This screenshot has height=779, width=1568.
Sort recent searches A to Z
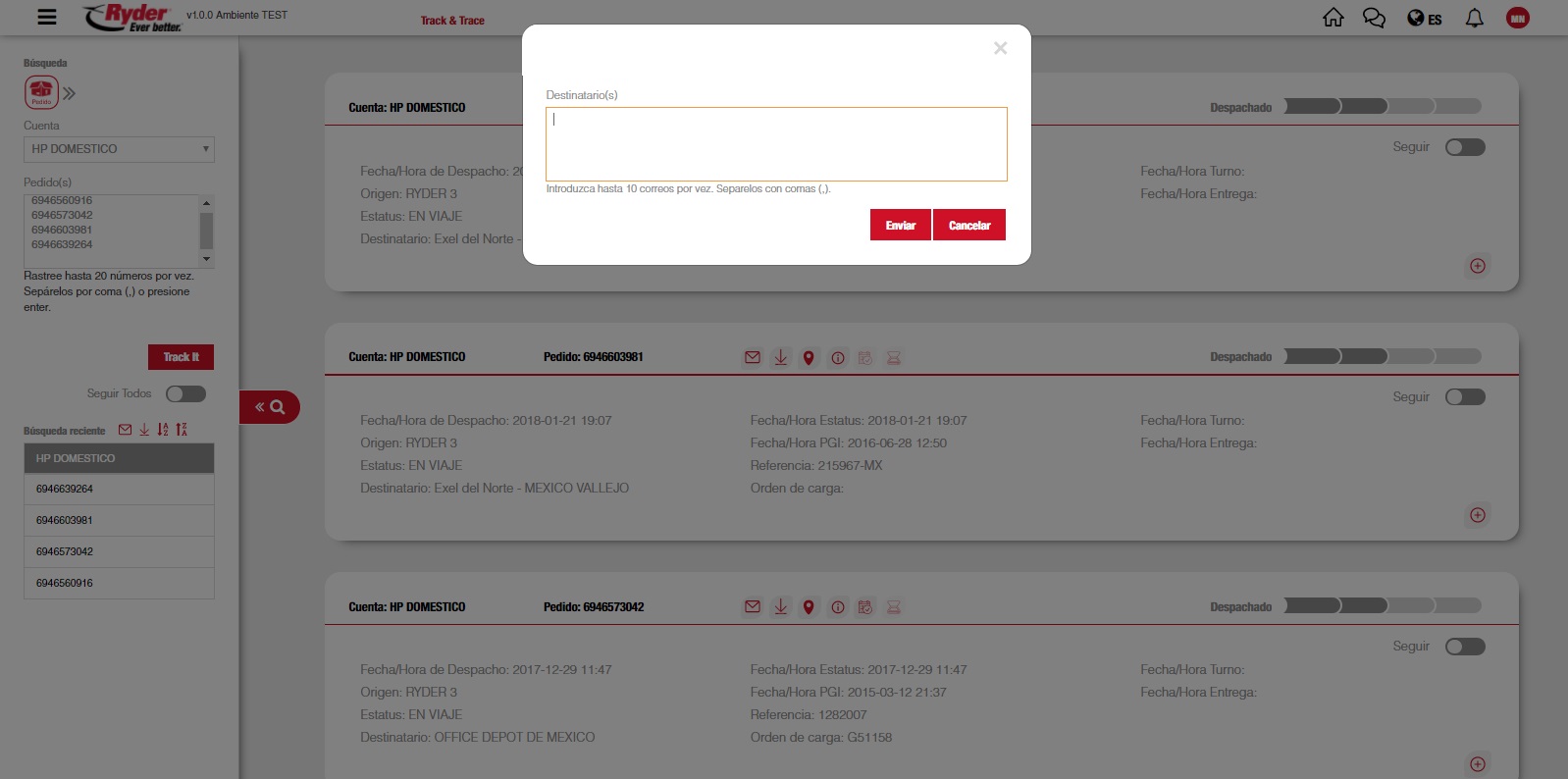coord(163,430)
